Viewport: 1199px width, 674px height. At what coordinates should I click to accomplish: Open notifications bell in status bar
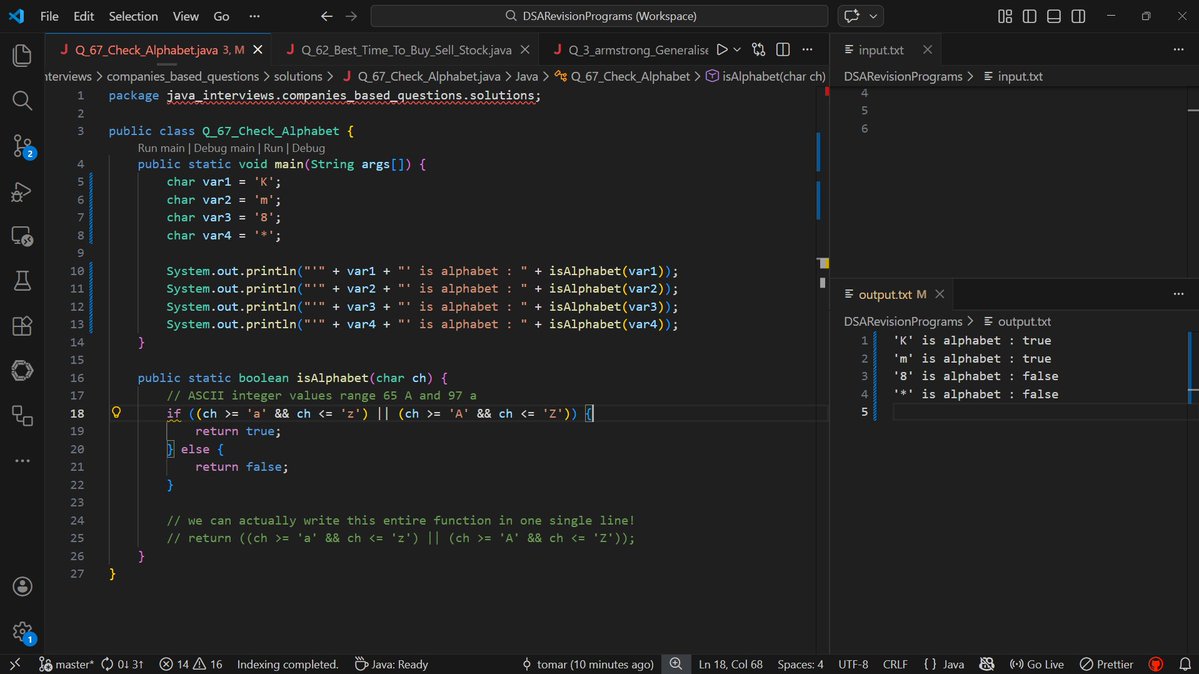(x=1184, y=664)
